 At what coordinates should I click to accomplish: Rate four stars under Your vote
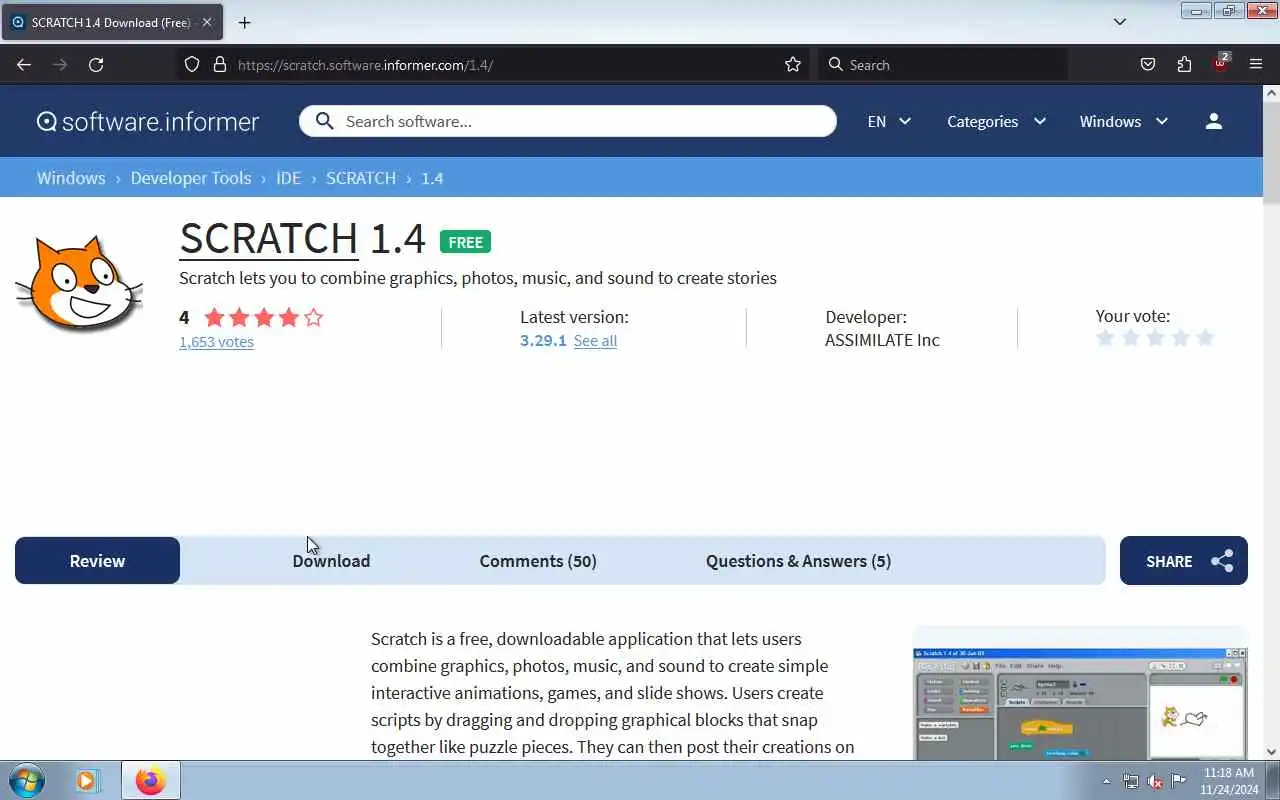1181,338
